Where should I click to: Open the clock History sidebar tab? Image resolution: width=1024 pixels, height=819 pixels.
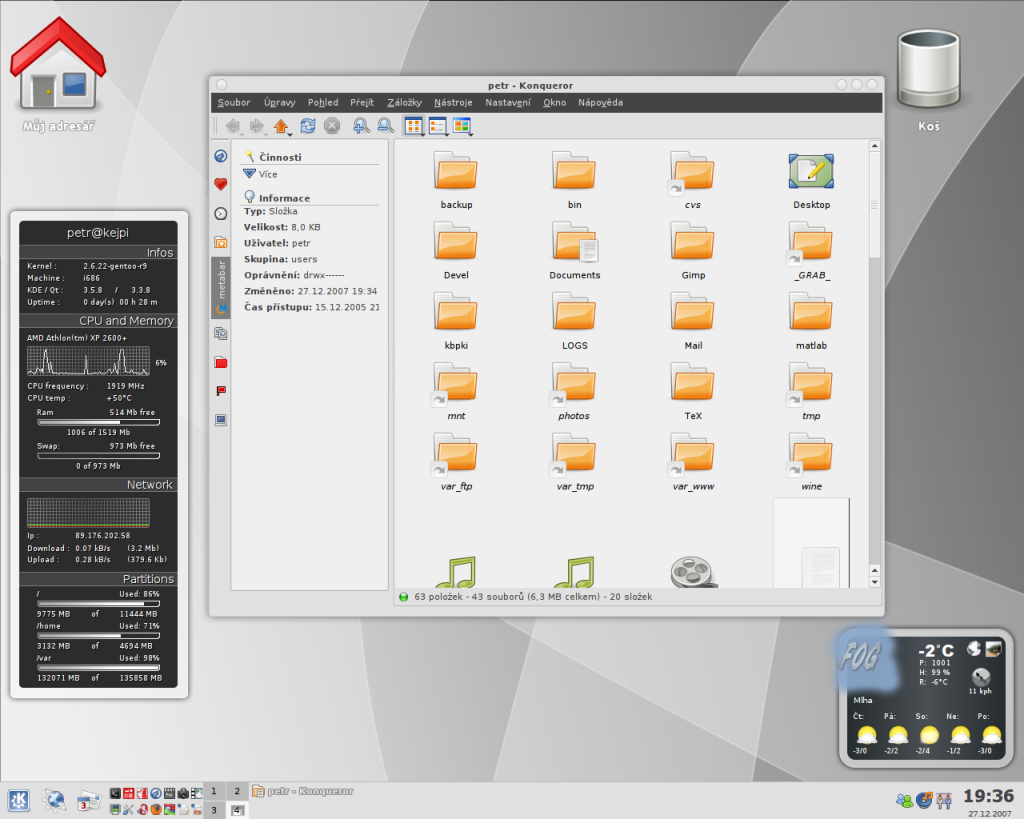coord(221,214)
